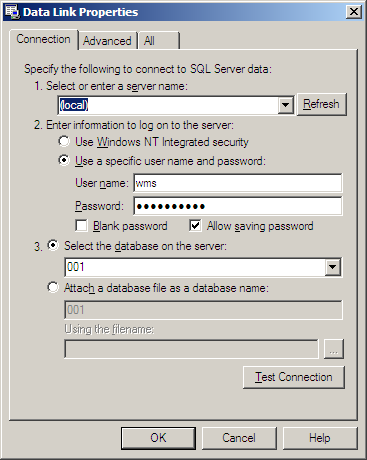This screenshot has height=460, width=367.
Task: Uncheck Allow saving password
Action: point(195,226)
